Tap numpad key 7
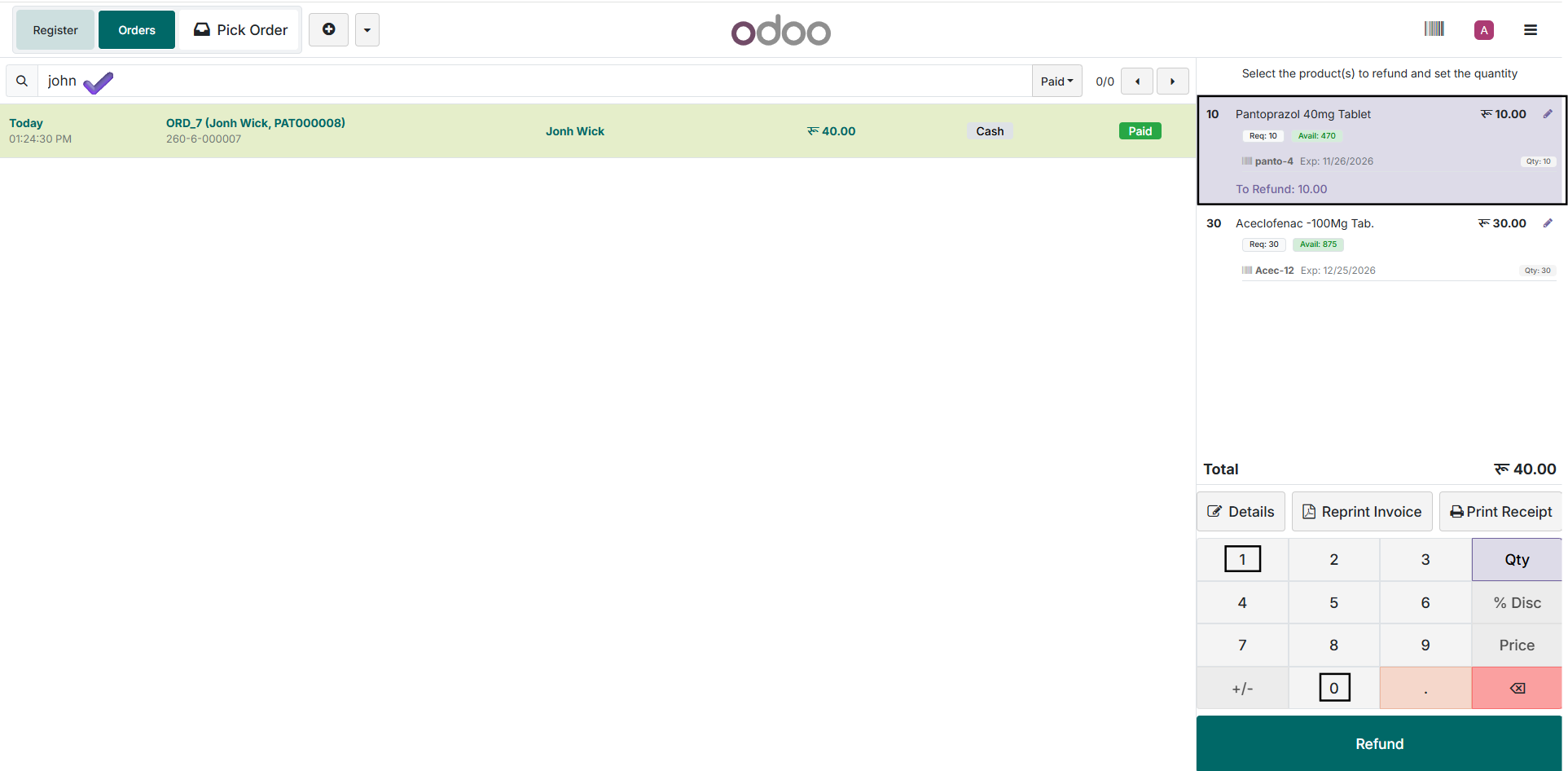The width and height of the screenshot is (1568, 771). (x=1242, y=645)
